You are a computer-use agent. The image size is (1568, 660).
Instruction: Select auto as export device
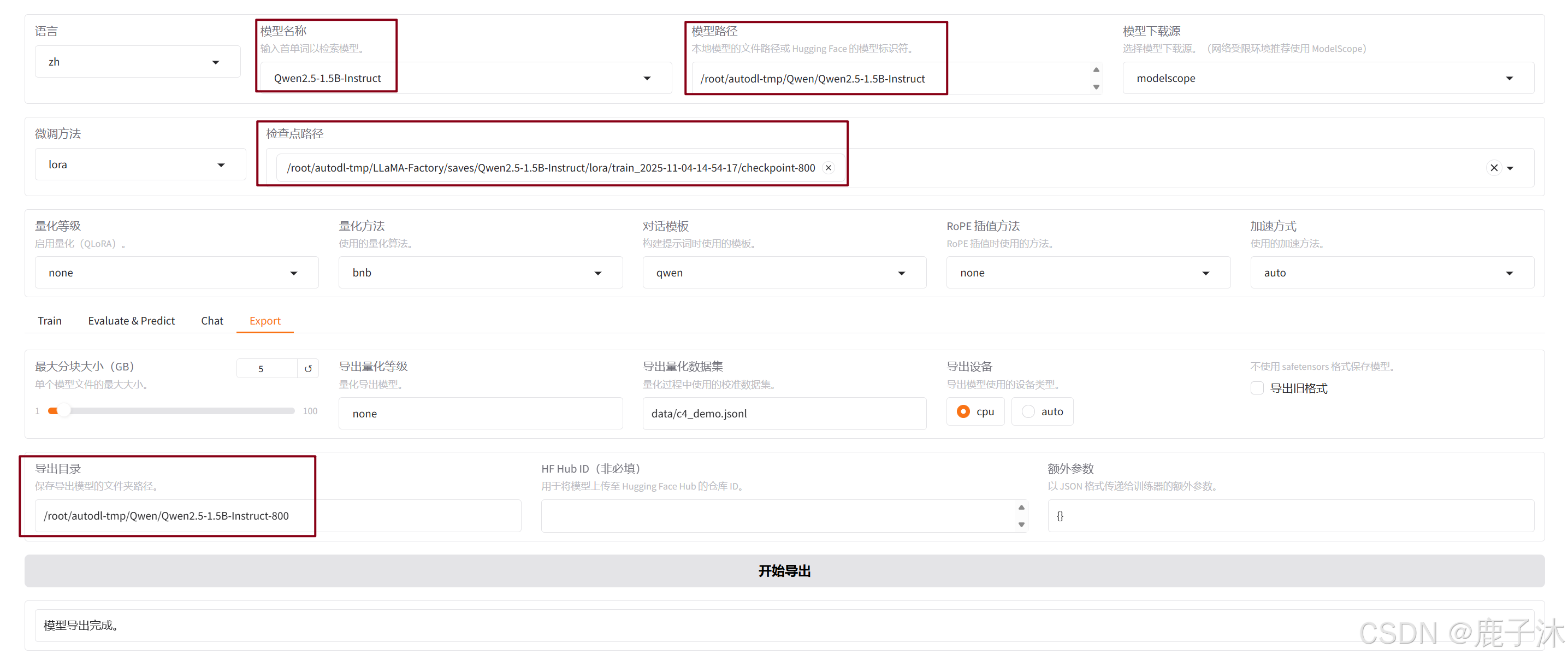click(x=1028, y=411)
